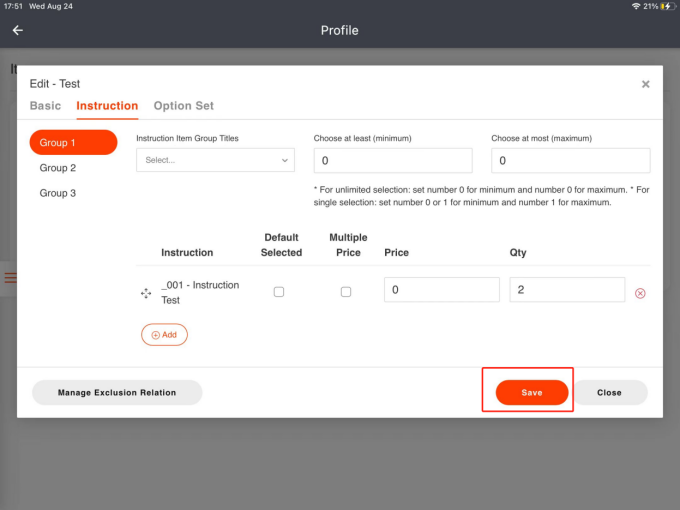Screen dimensions: 680x510
Task: Check the battery status icon
Action: (x=665, y=6)
